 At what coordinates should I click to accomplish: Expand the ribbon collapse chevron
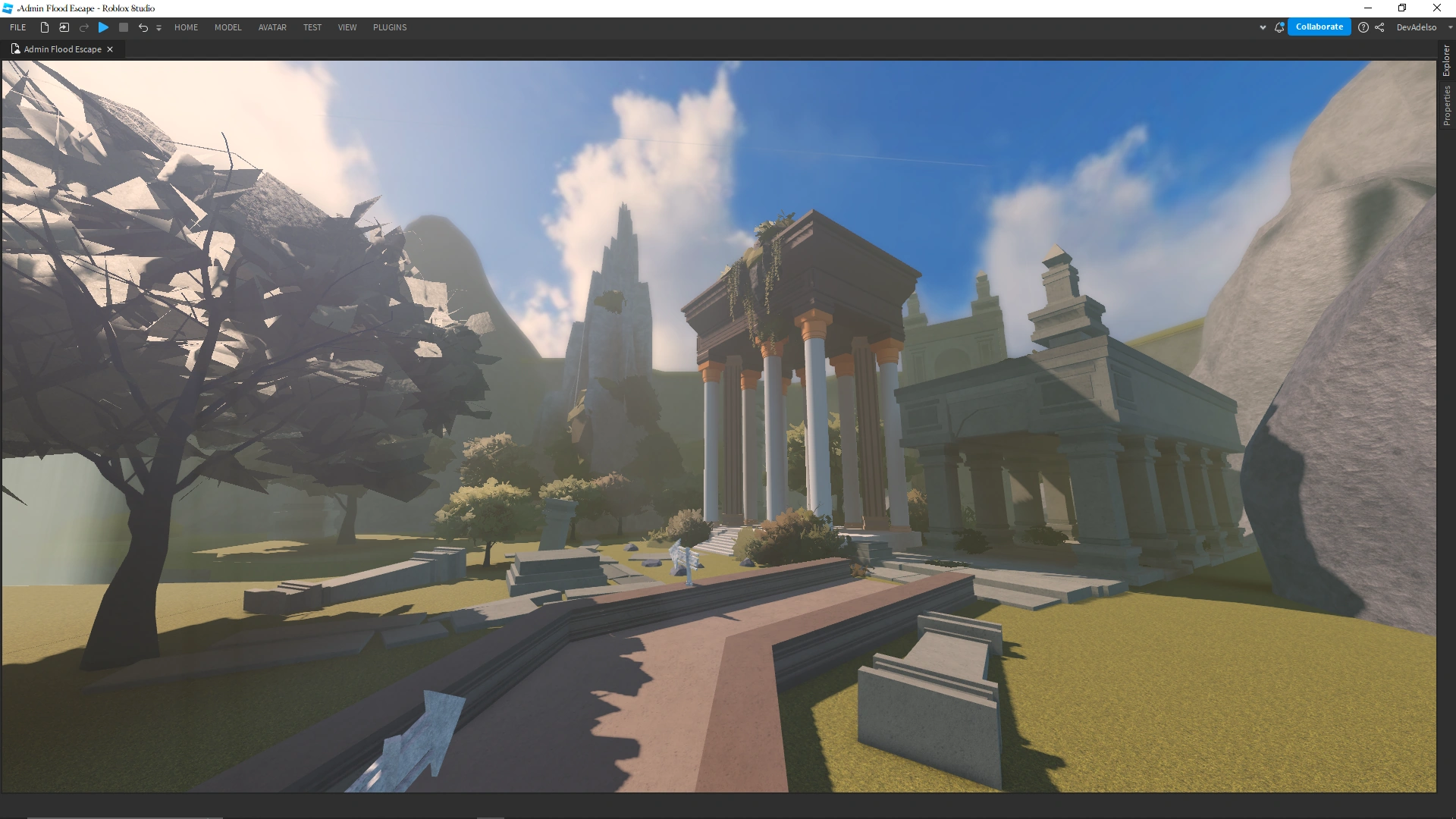[1263, 27]
